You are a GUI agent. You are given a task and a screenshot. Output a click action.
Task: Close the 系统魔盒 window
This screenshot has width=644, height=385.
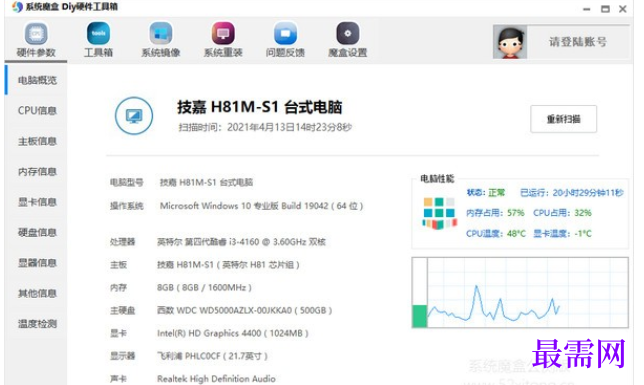point(623,9)
